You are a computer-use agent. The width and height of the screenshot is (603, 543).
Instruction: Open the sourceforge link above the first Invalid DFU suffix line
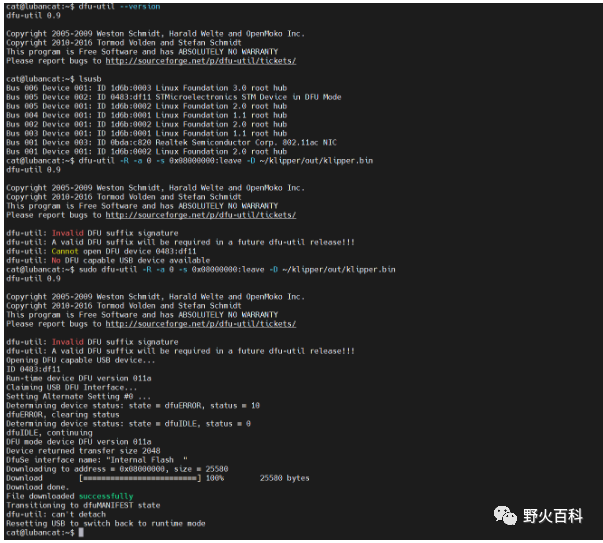pos(201,215)
